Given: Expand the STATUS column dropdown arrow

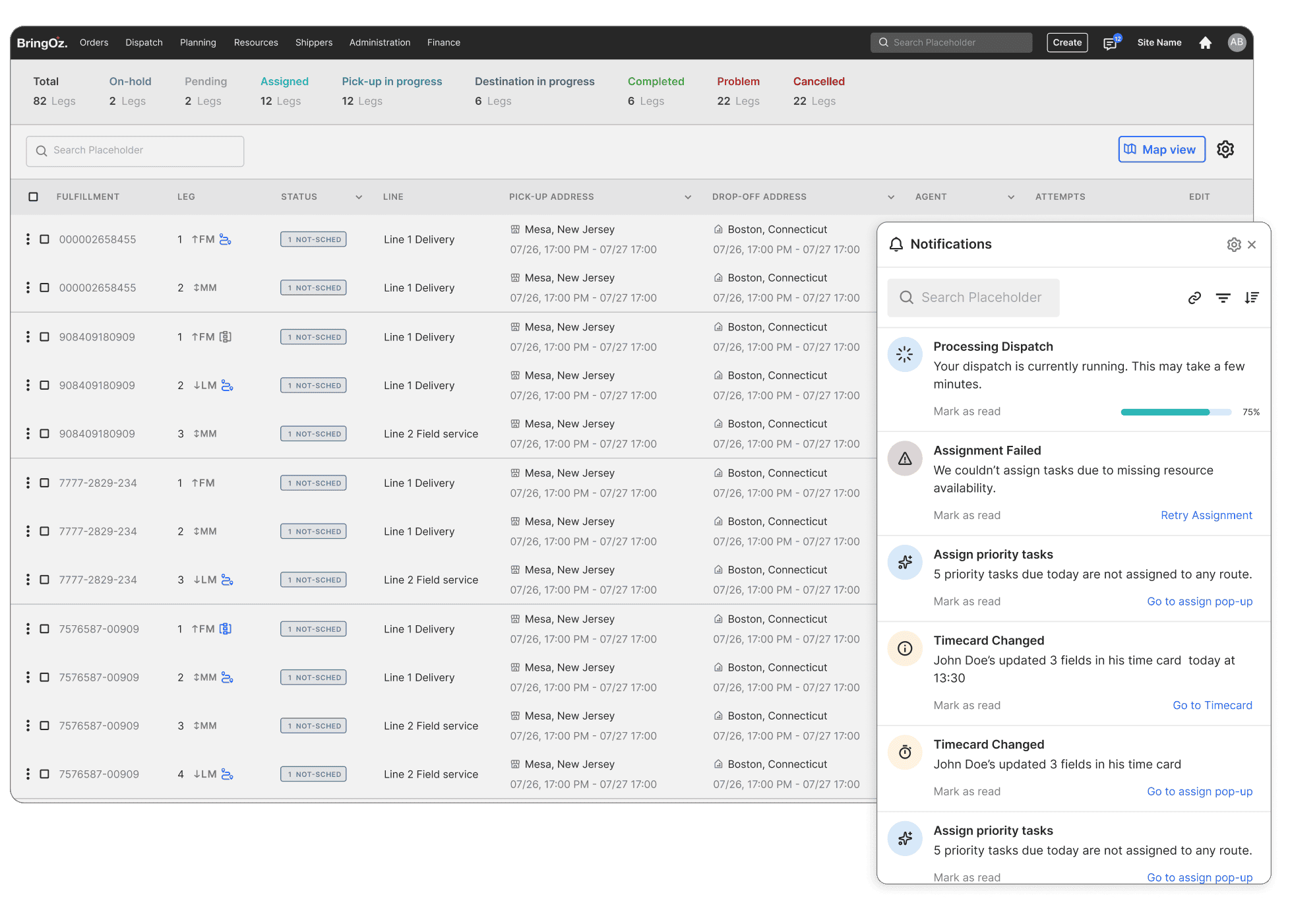Looking at the screenshot, I should [x=359, y=197].
